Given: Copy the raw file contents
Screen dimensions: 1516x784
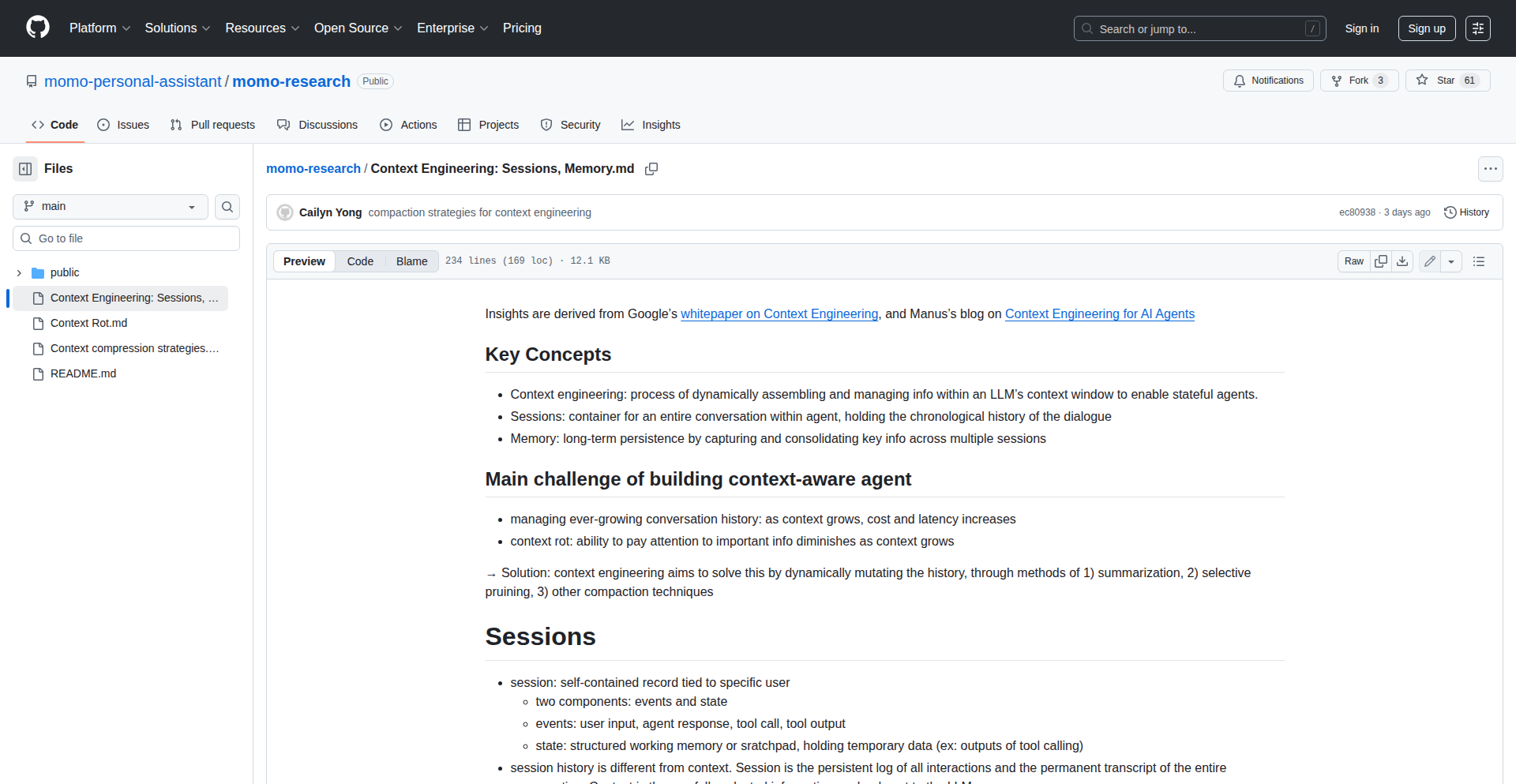Looking at the screenshot, I should [x=1380, y=261].
